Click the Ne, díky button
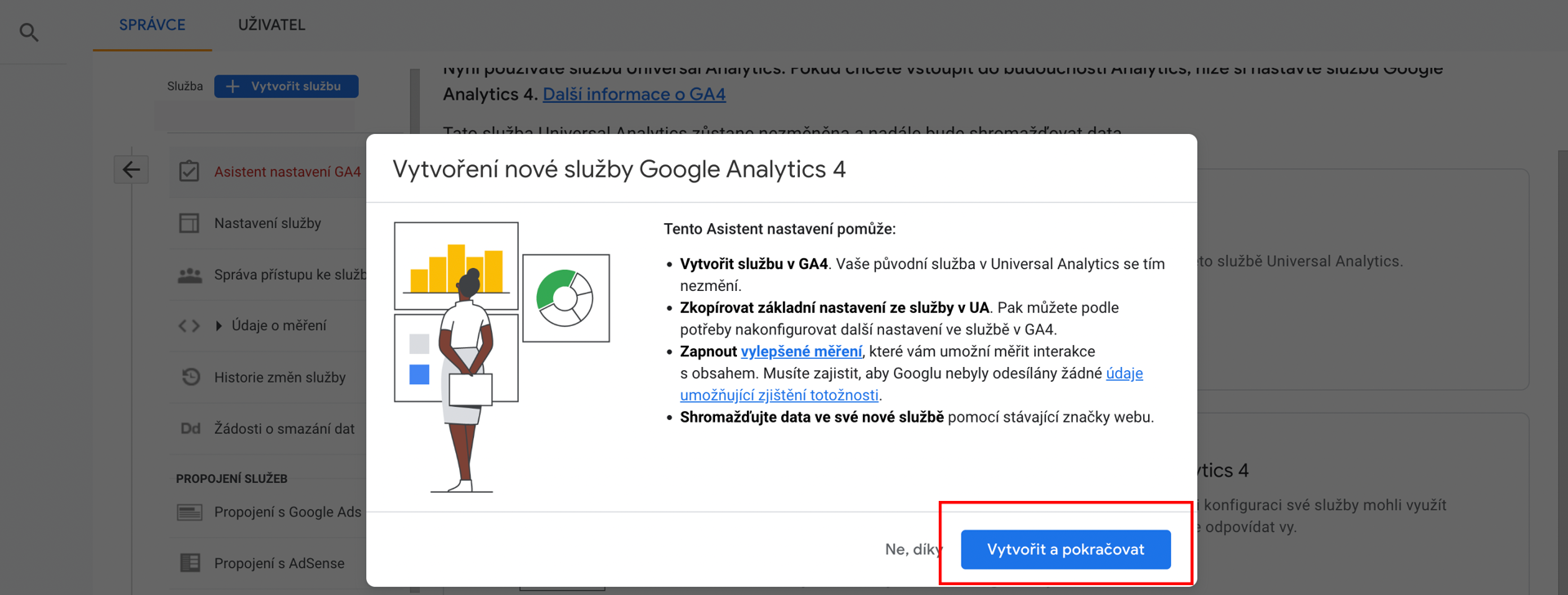This screenshot has width=1568, height=595. tap(913, 549)
